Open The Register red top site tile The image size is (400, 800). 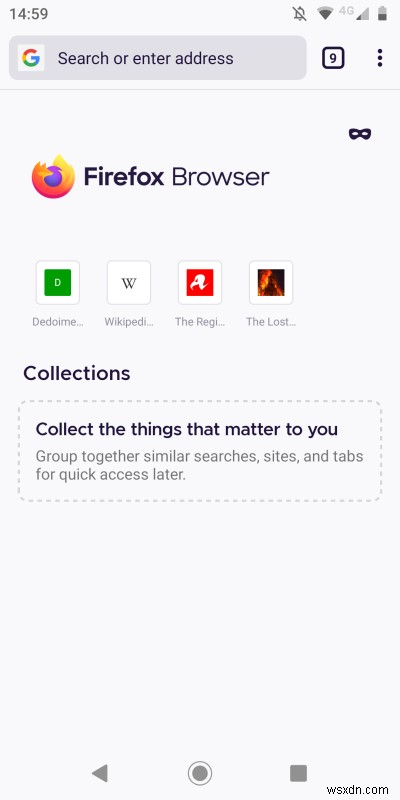coord(199,283)
